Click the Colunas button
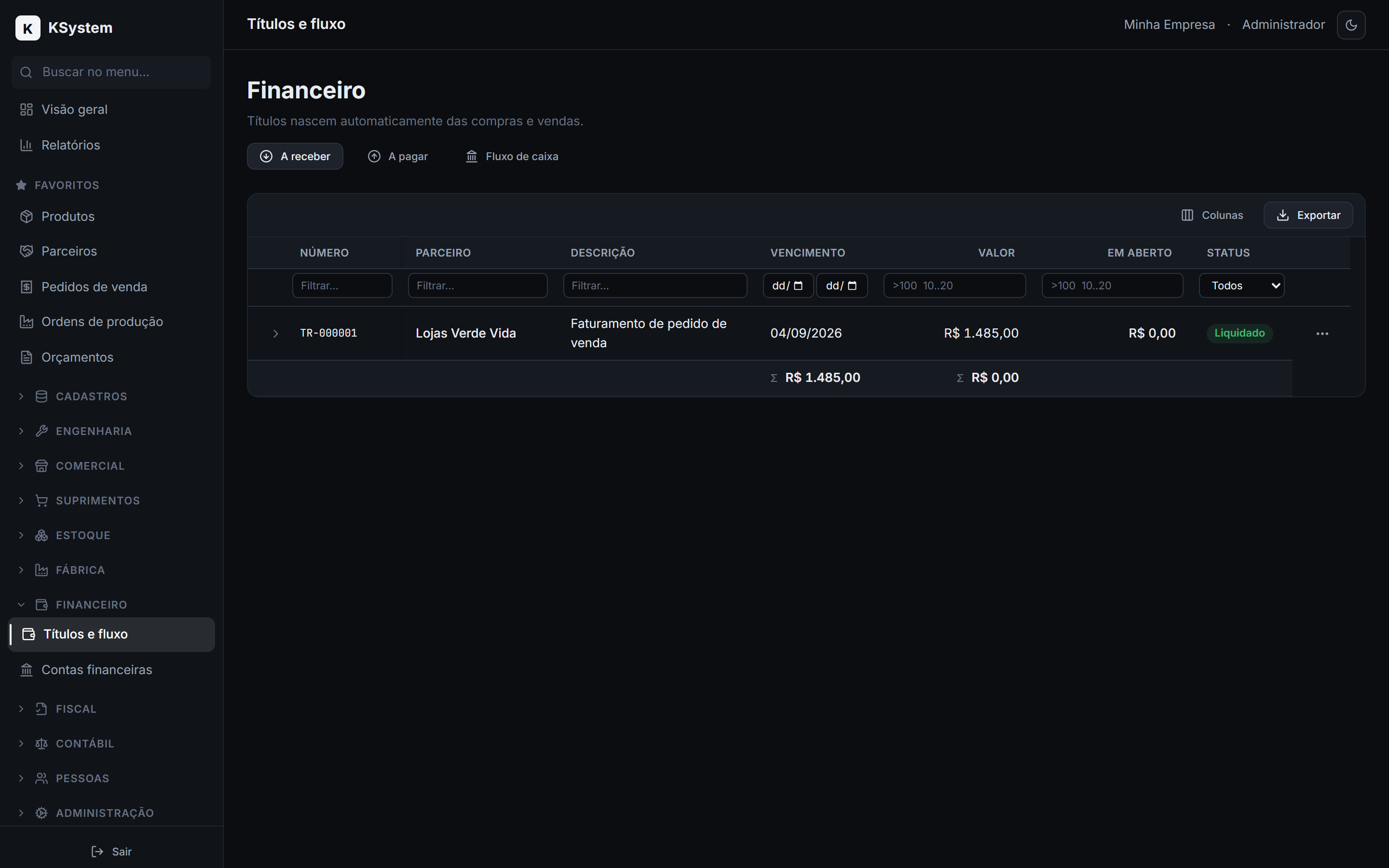The width and height of the screenshot is (1389, 868). pos(1212,215)
